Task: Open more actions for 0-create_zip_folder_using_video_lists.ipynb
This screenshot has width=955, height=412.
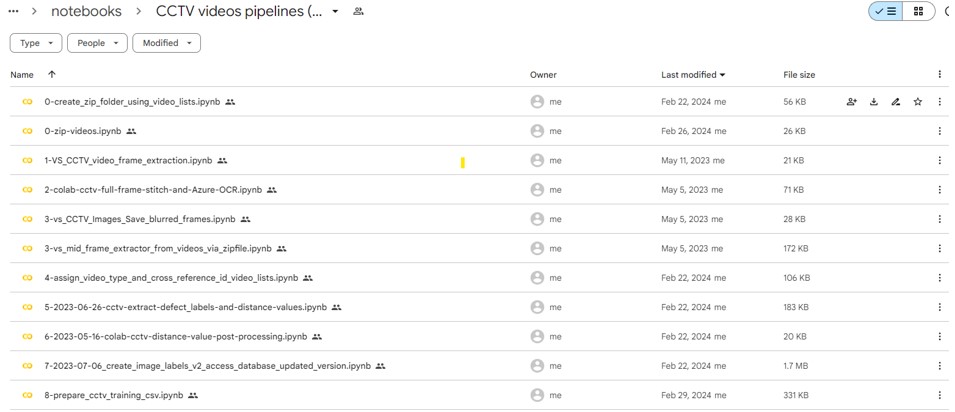Action: coord(940,102)
